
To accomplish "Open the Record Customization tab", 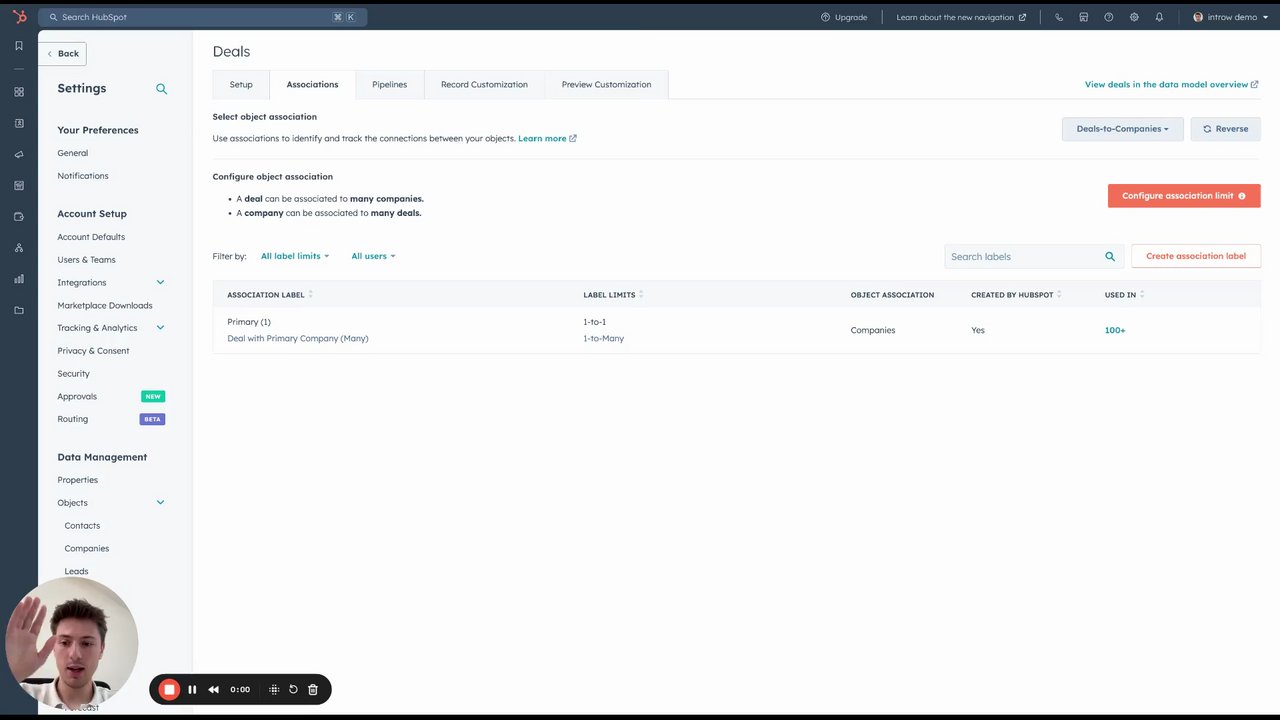I will [484, 85].
